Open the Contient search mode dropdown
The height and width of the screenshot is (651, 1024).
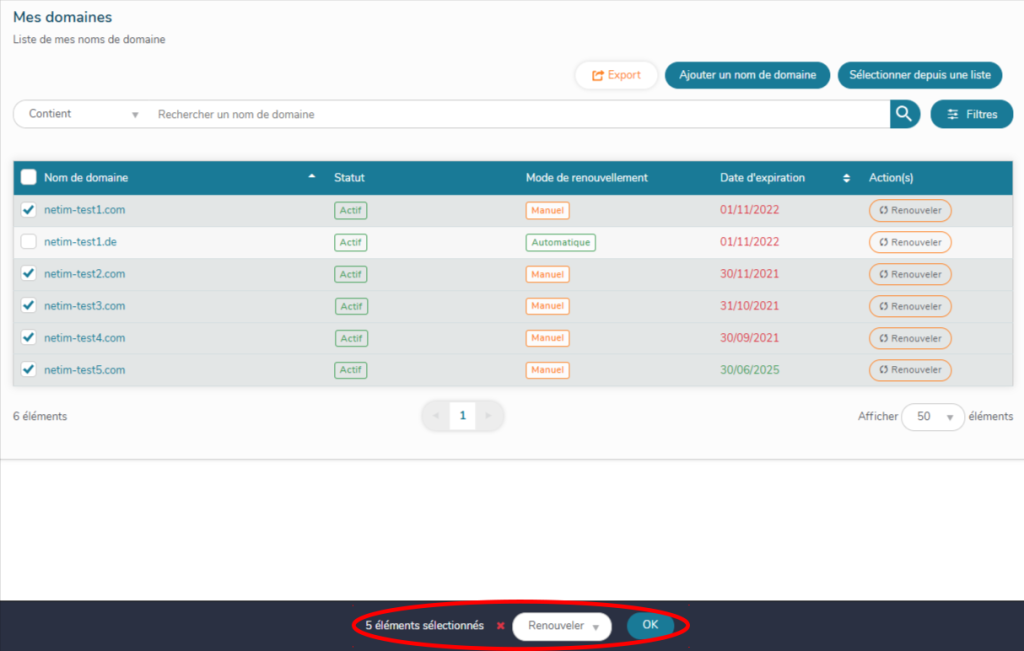point(83,114)
